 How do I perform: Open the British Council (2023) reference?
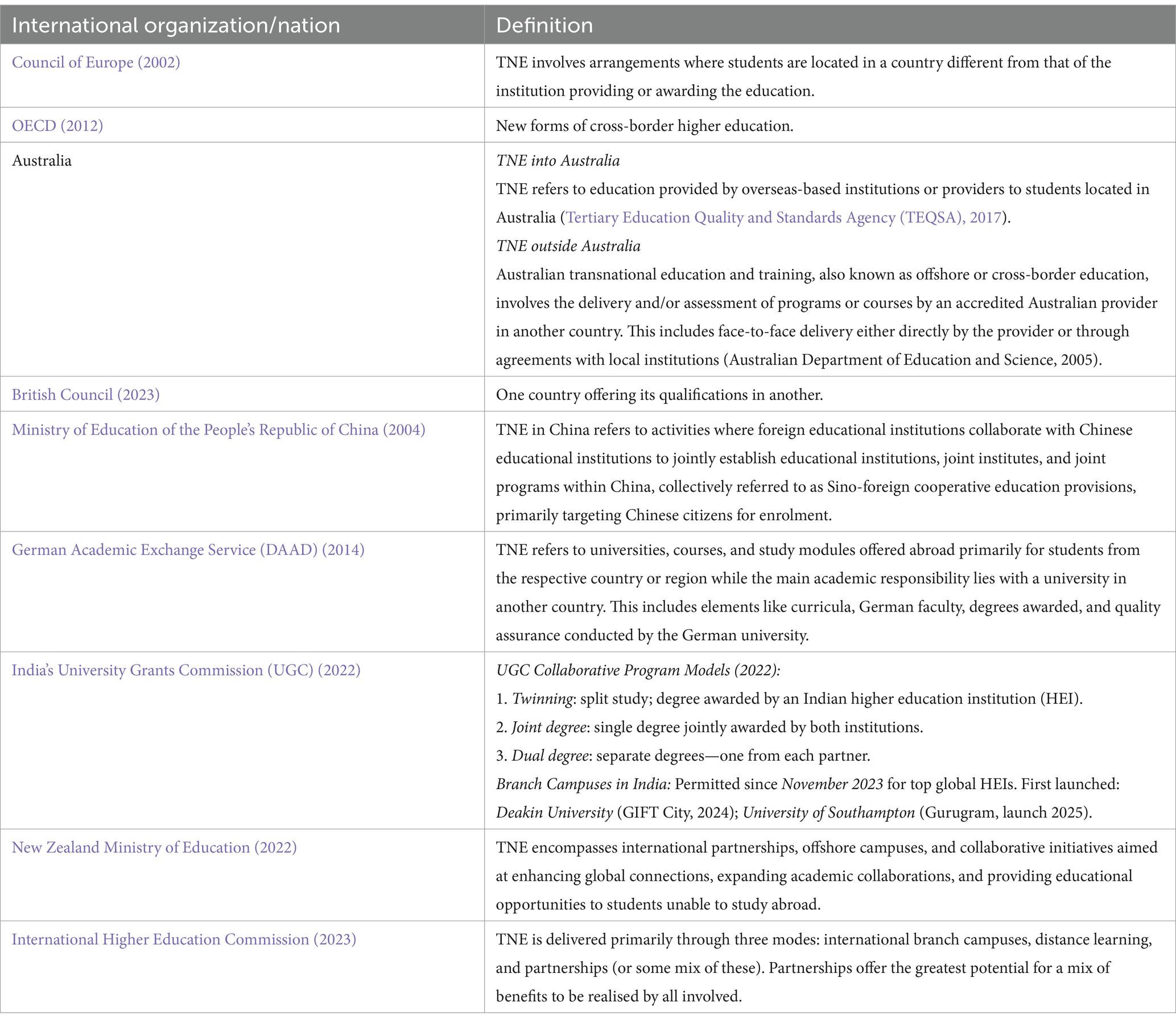86,394
